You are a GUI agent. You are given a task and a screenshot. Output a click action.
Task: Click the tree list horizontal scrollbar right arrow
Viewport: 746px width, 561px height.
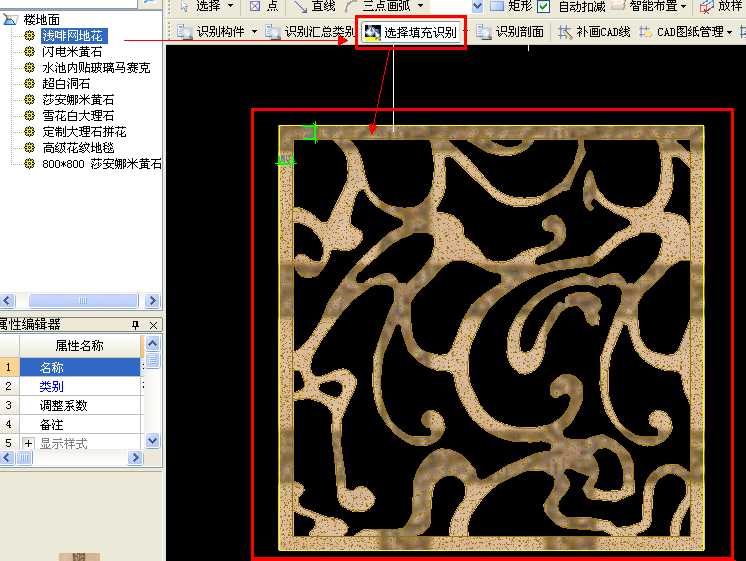(x=152, y=300)
